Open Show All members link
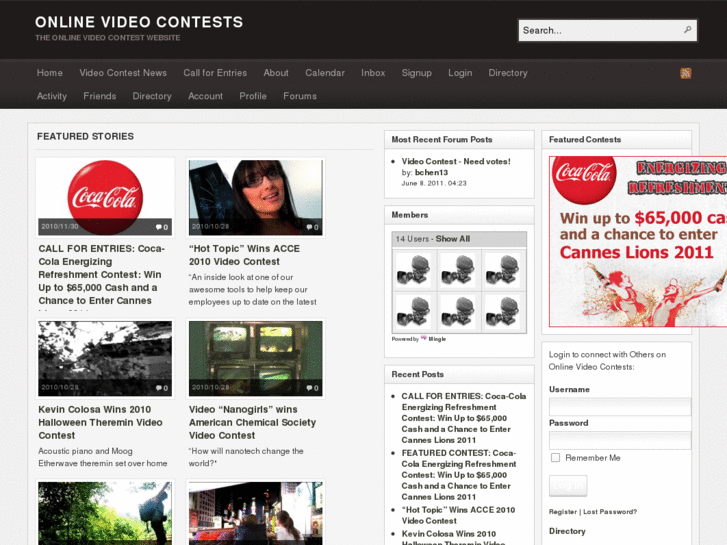Image resolution: width=727 pixels, height=545 pixels. tap(453, 239)
